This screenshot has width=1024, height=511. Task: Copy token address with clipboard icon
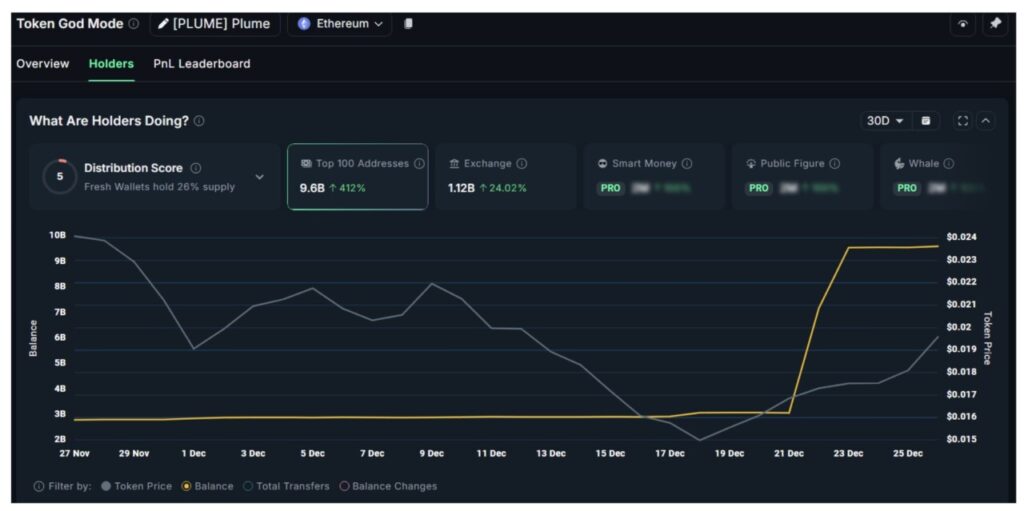(408, 24)
